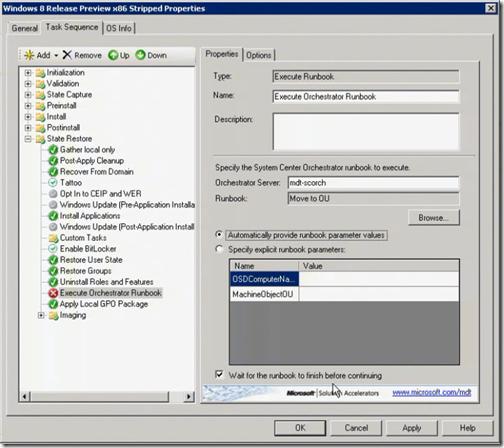Select the Initialization folder icon
The image size is (504, 448).
pyautogui.click(x=40, y=73)
